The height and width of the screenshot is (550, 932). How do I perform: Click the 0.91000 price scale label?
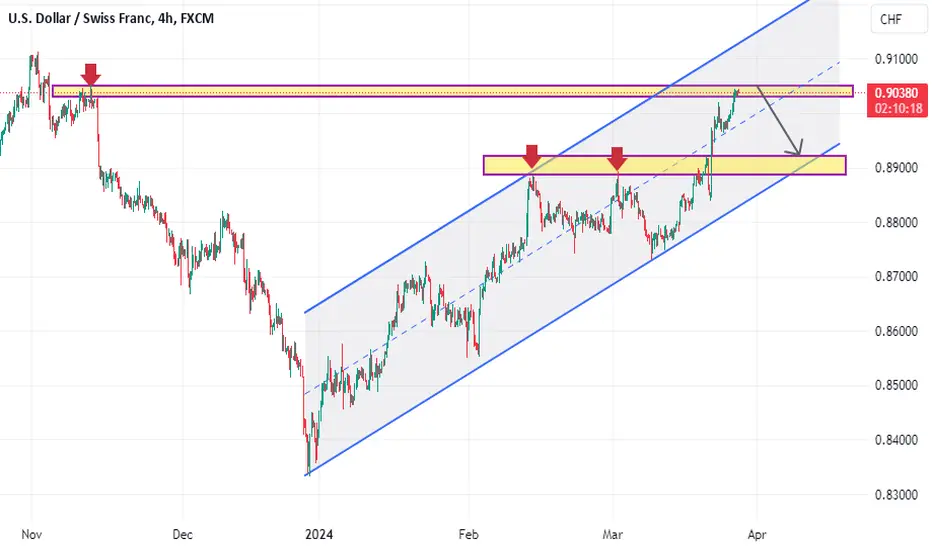[896, 59]
